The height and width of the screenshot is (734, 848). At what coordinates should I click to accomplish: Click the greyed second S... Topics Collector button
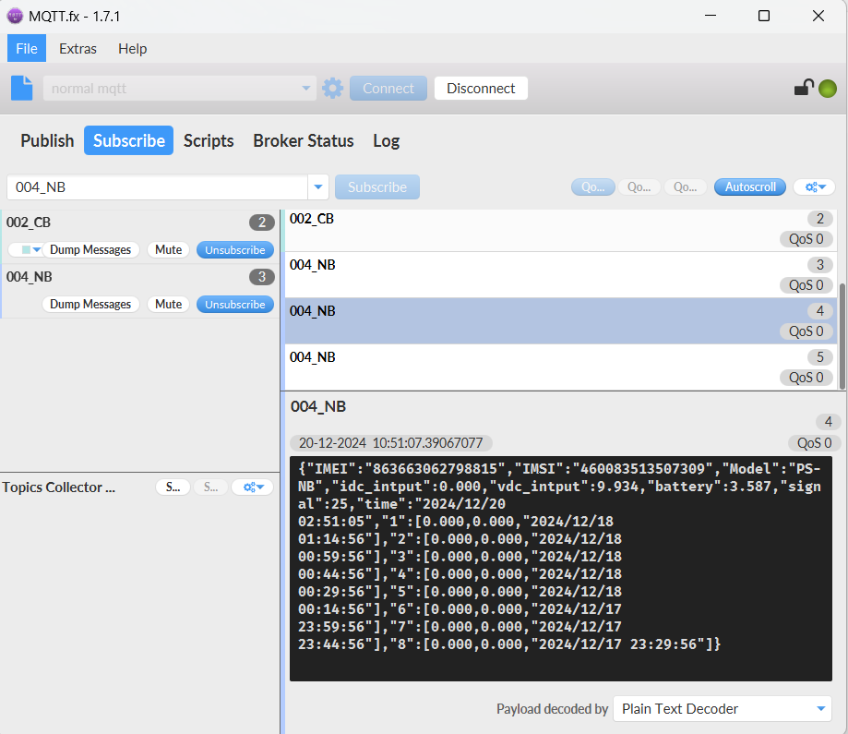[x=210, y=487]
